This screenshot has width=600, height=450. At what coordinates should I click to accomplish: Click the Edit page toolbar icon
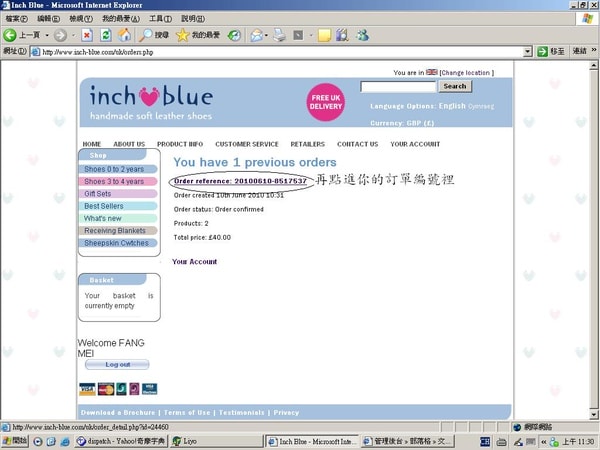(298, 36)
